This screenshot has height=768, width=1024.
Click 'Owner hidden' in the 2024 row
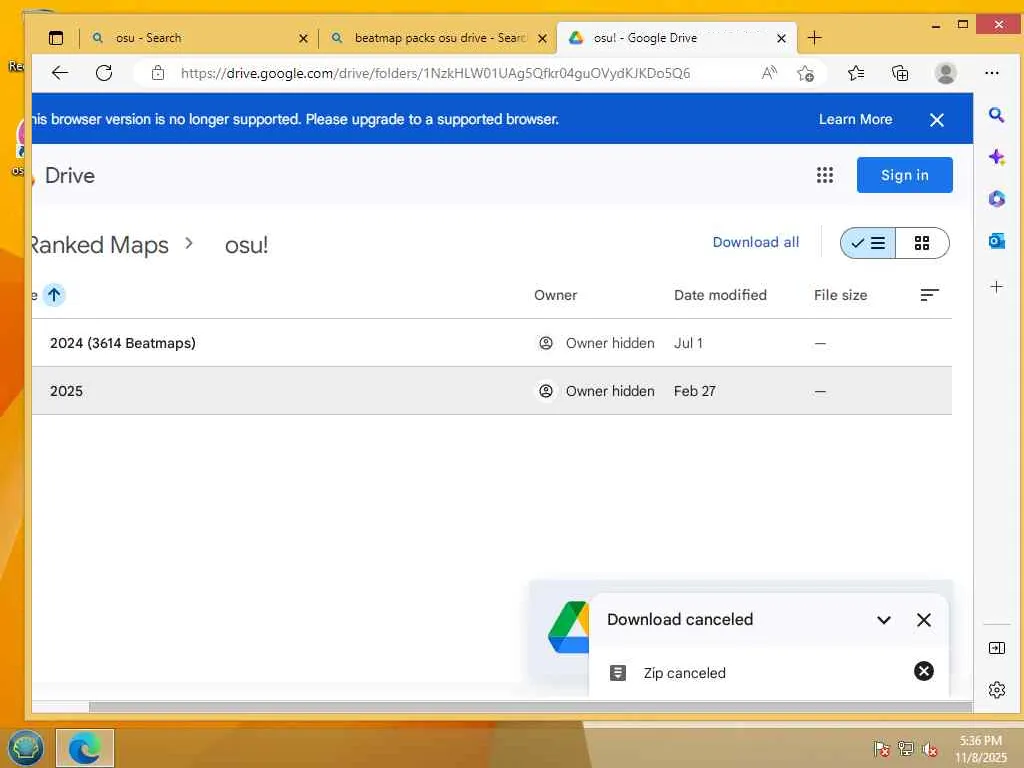click(x=610, y=343)
